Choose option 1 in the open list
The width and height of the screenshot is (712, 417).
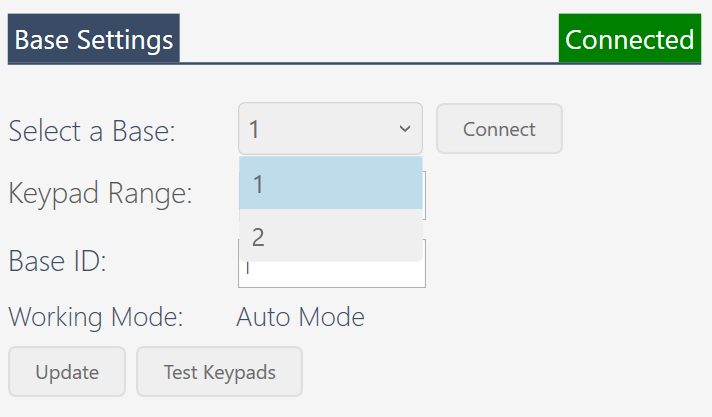(331, 183)
